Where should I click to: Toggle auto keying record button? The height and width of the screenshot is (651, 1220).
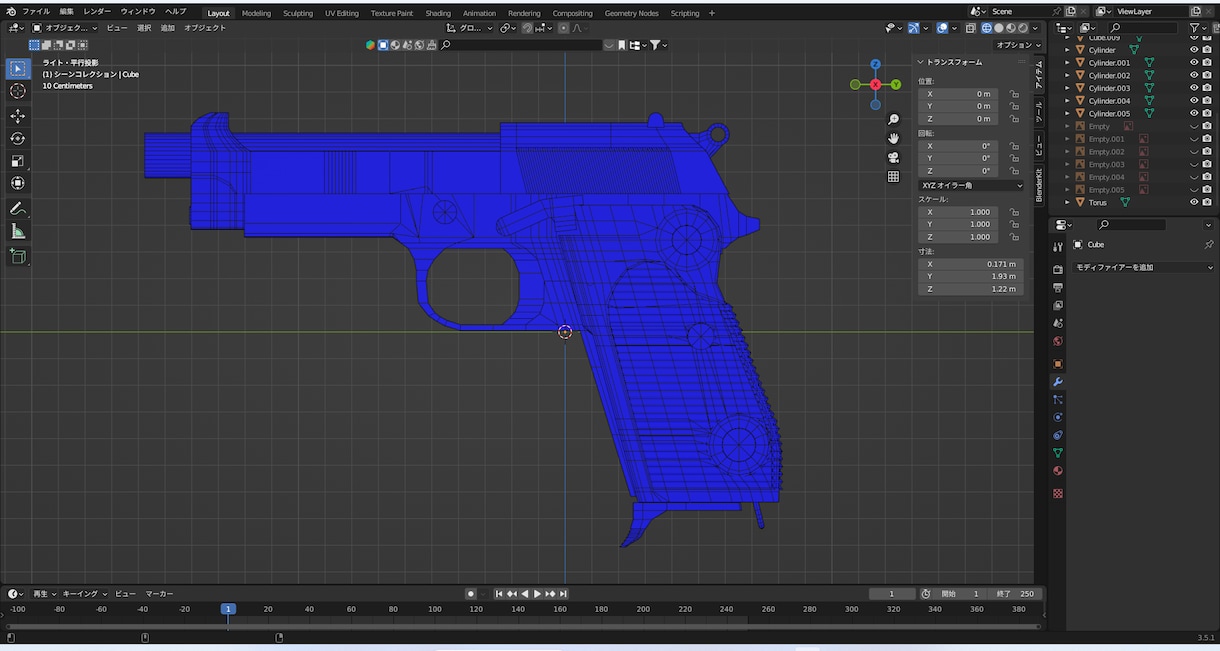coord(471,594)
